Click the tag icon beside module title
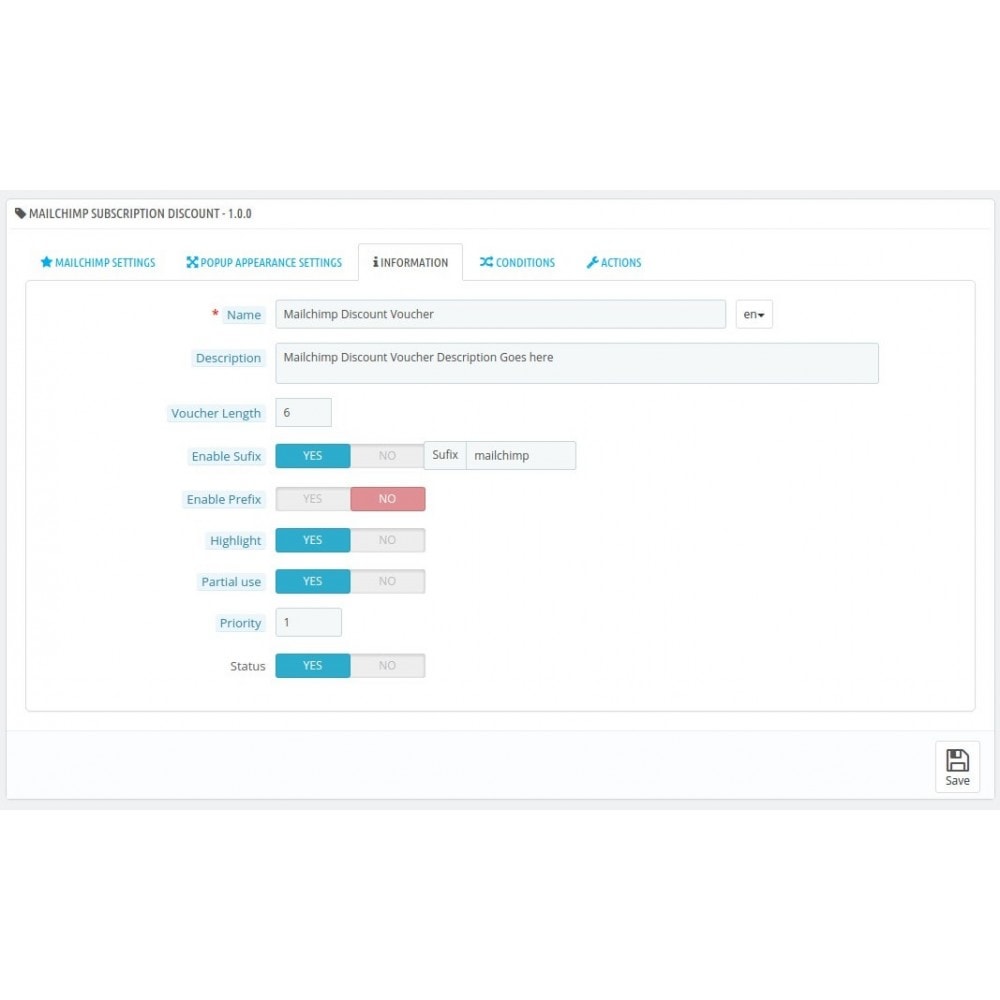The height and width of the screenshot is (1000, 1000). (x=20, y=213)
